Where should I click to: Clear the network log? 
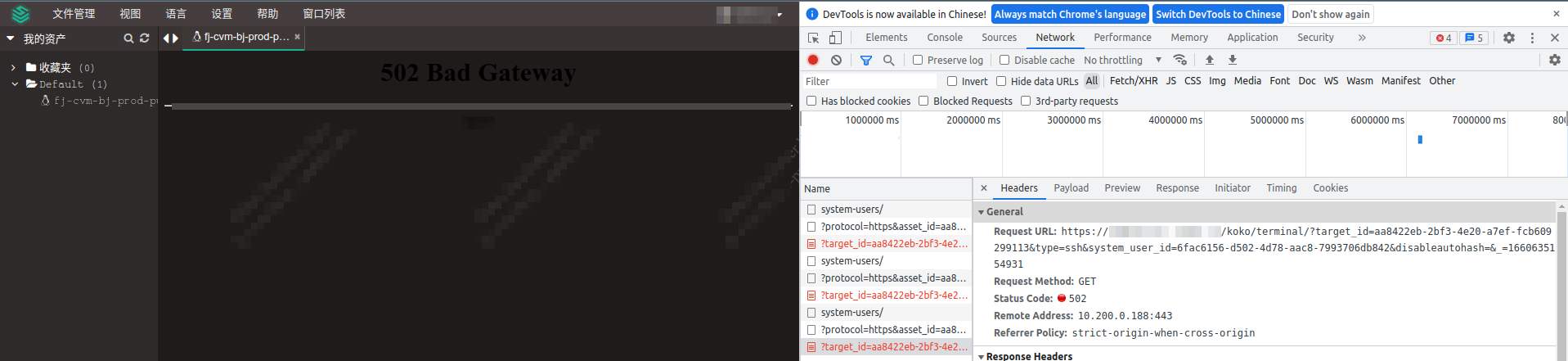(x=836, y=60)
